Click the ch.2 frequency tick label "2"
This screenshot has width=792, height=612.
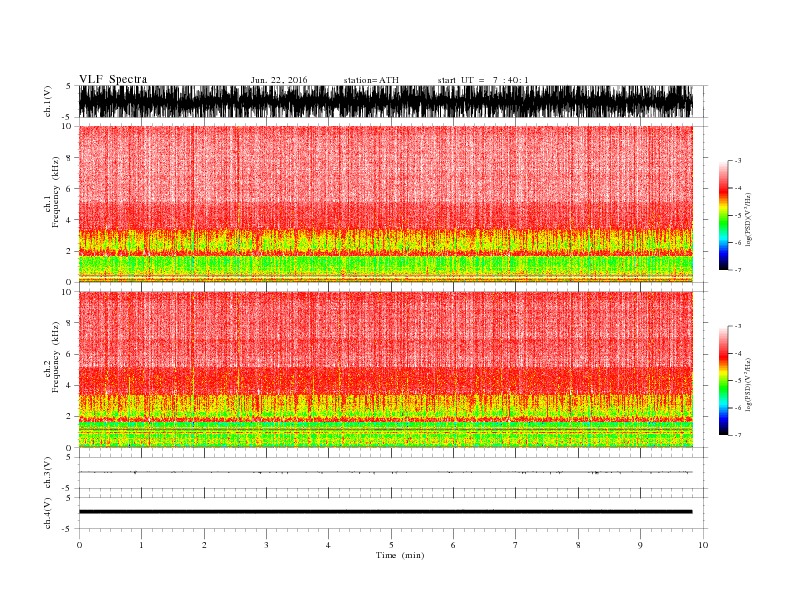[x=69, y=417]
